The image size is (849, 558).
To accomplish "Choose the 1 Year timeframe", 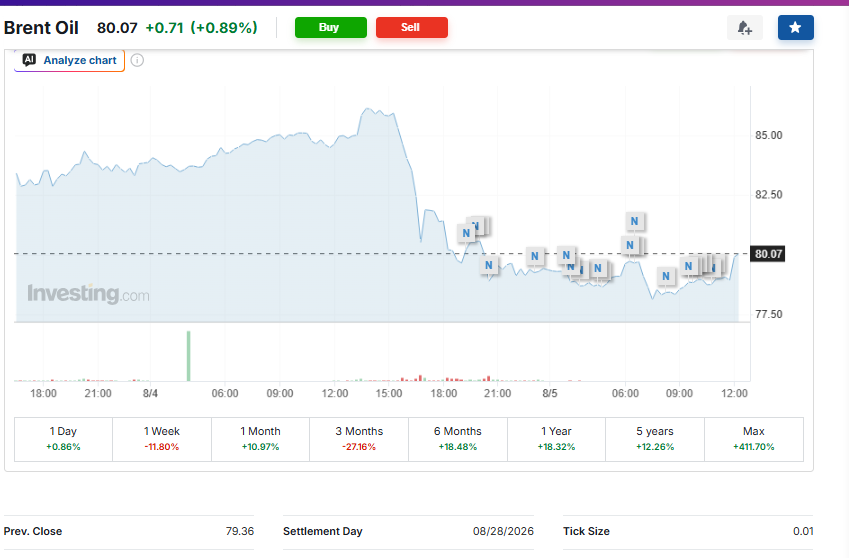I will pyautogui.click(x=556, y=439).
